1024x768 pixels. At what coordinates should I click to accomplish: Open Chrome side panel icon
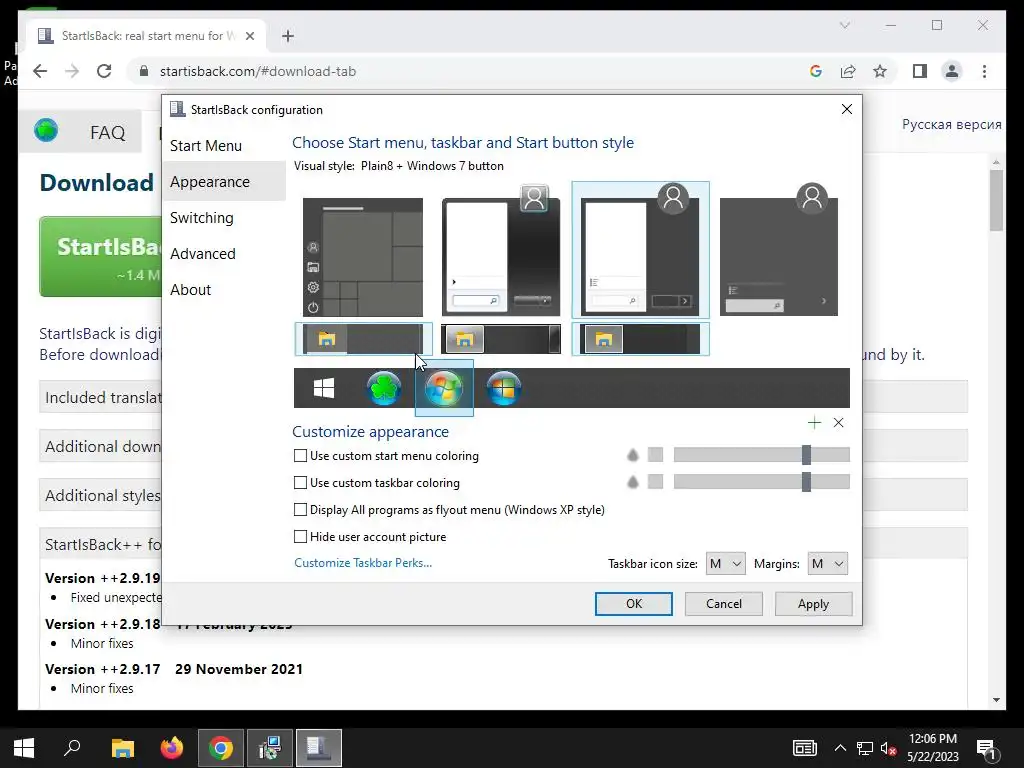pyautogui.click(x=920, y=71)
